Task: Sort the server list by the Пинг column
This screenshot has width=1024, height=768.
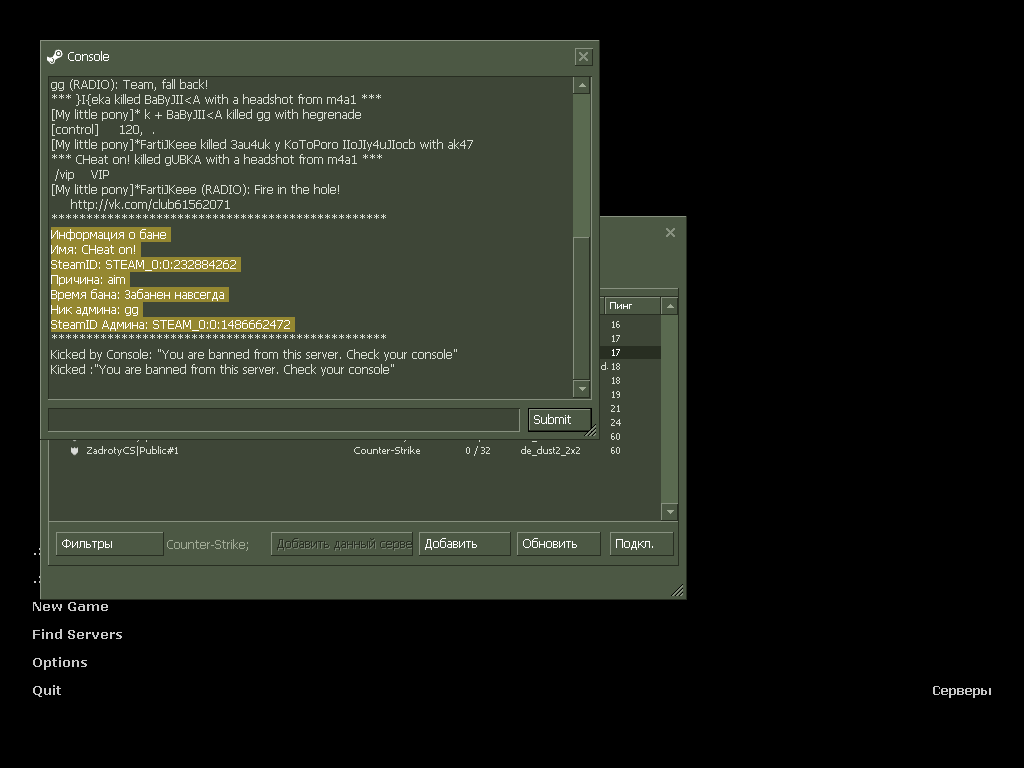Action: point(632,306)
